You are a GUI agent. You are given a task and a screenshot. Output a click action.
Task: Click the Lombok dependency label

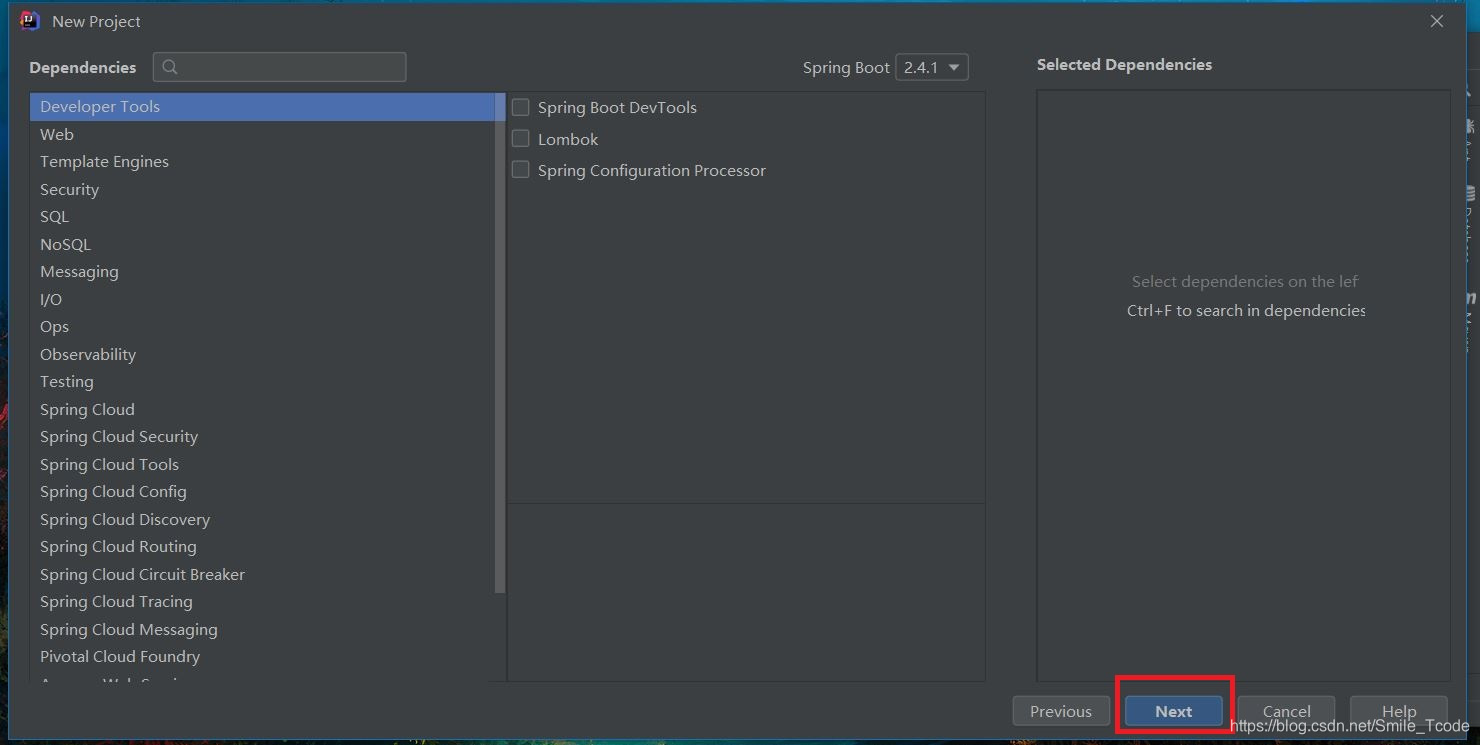click(x=568, y=139)
